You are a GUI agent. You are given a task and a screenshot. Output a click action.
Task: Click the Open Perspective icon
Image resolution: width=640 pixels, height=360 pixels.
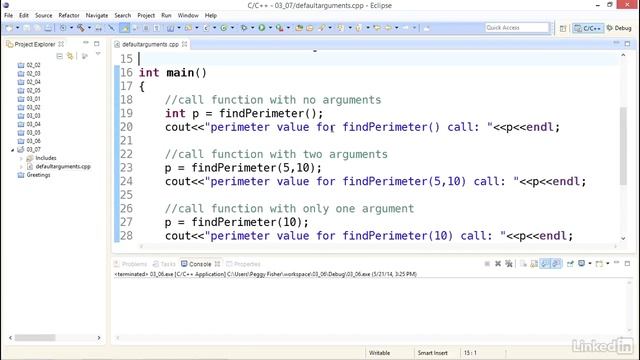pos(563,28)
